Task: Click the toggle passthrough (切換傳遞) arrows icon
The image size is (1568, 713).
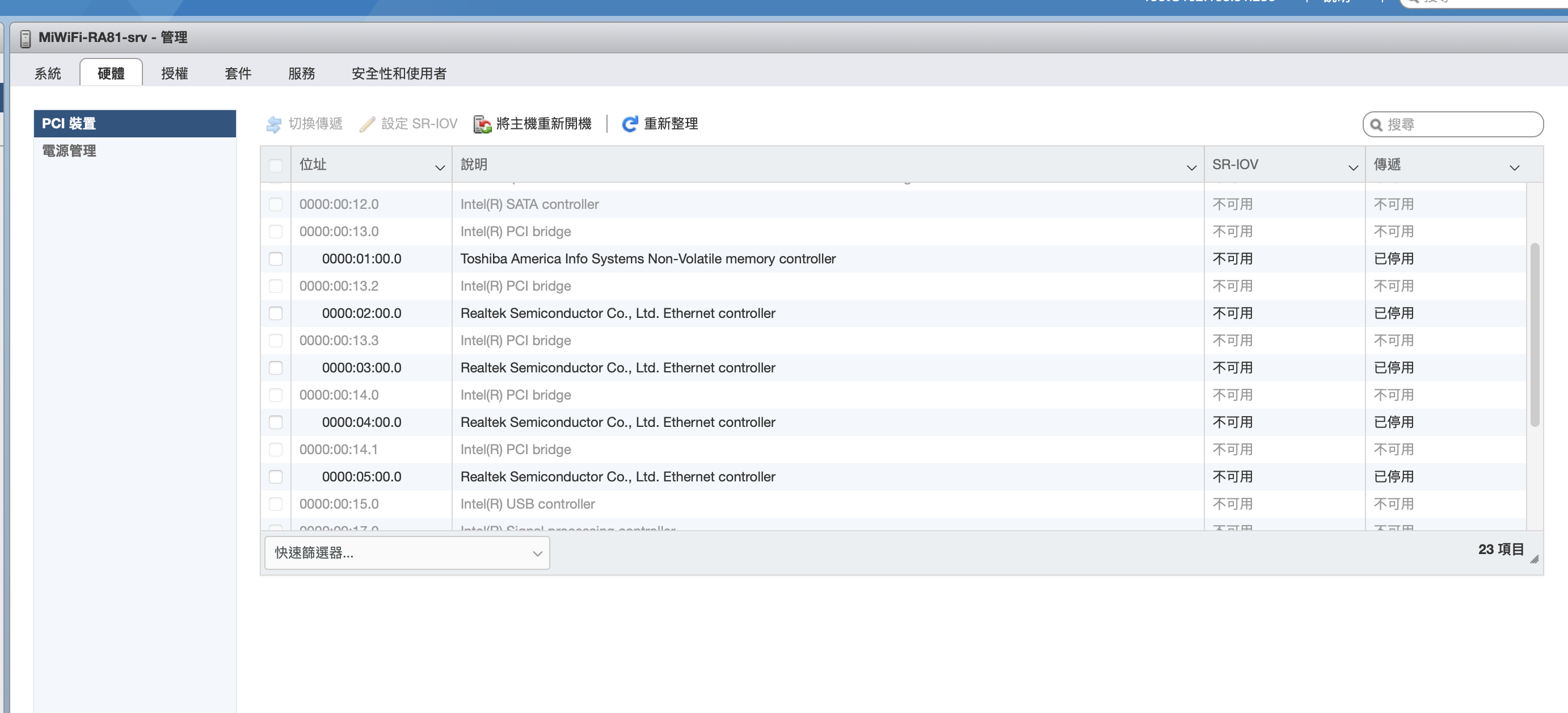Action: pyautogui.click(x=274, y=124)
